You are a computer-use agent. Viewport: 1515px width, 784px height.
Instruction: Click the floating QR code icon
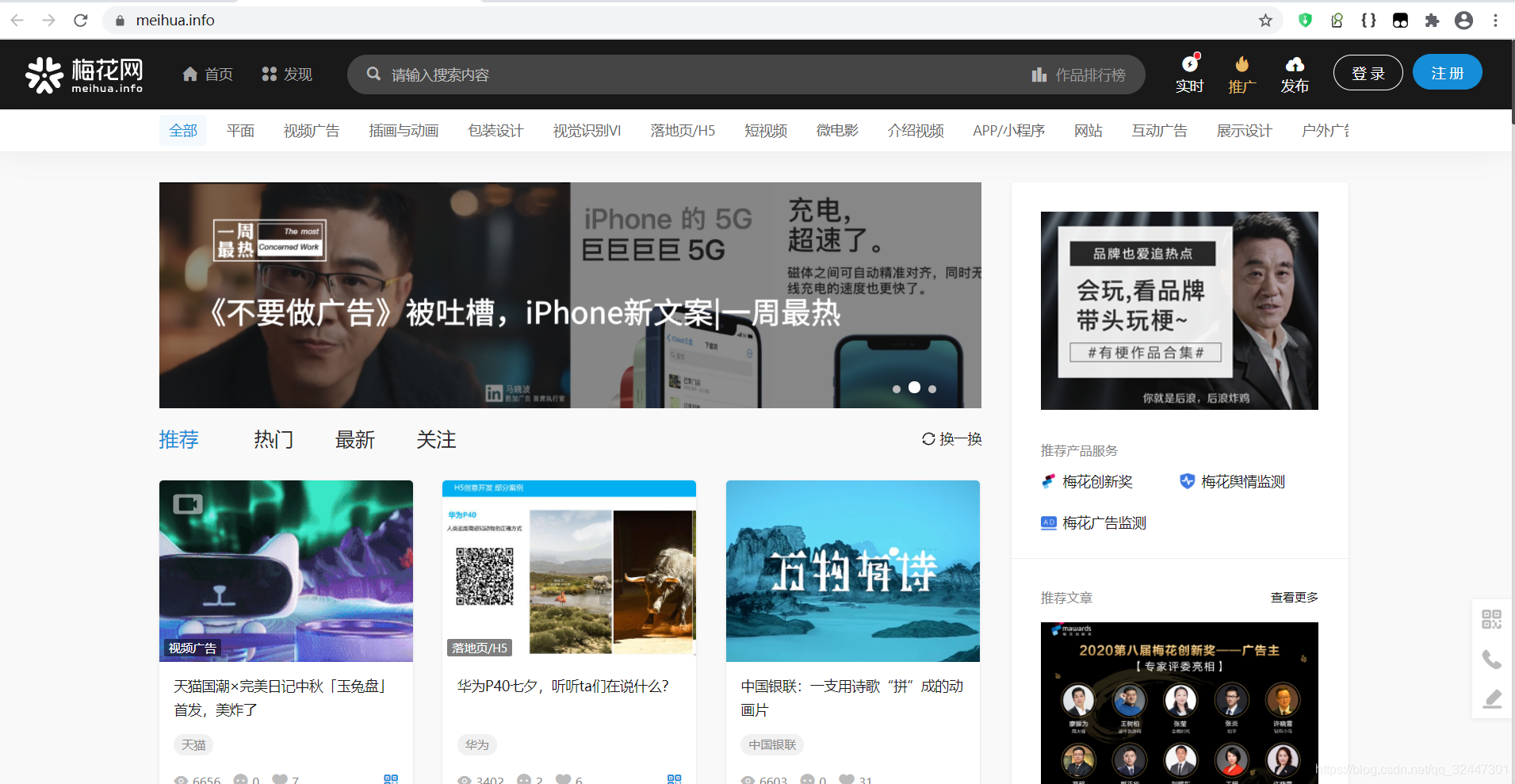[x=1492, y=619]
